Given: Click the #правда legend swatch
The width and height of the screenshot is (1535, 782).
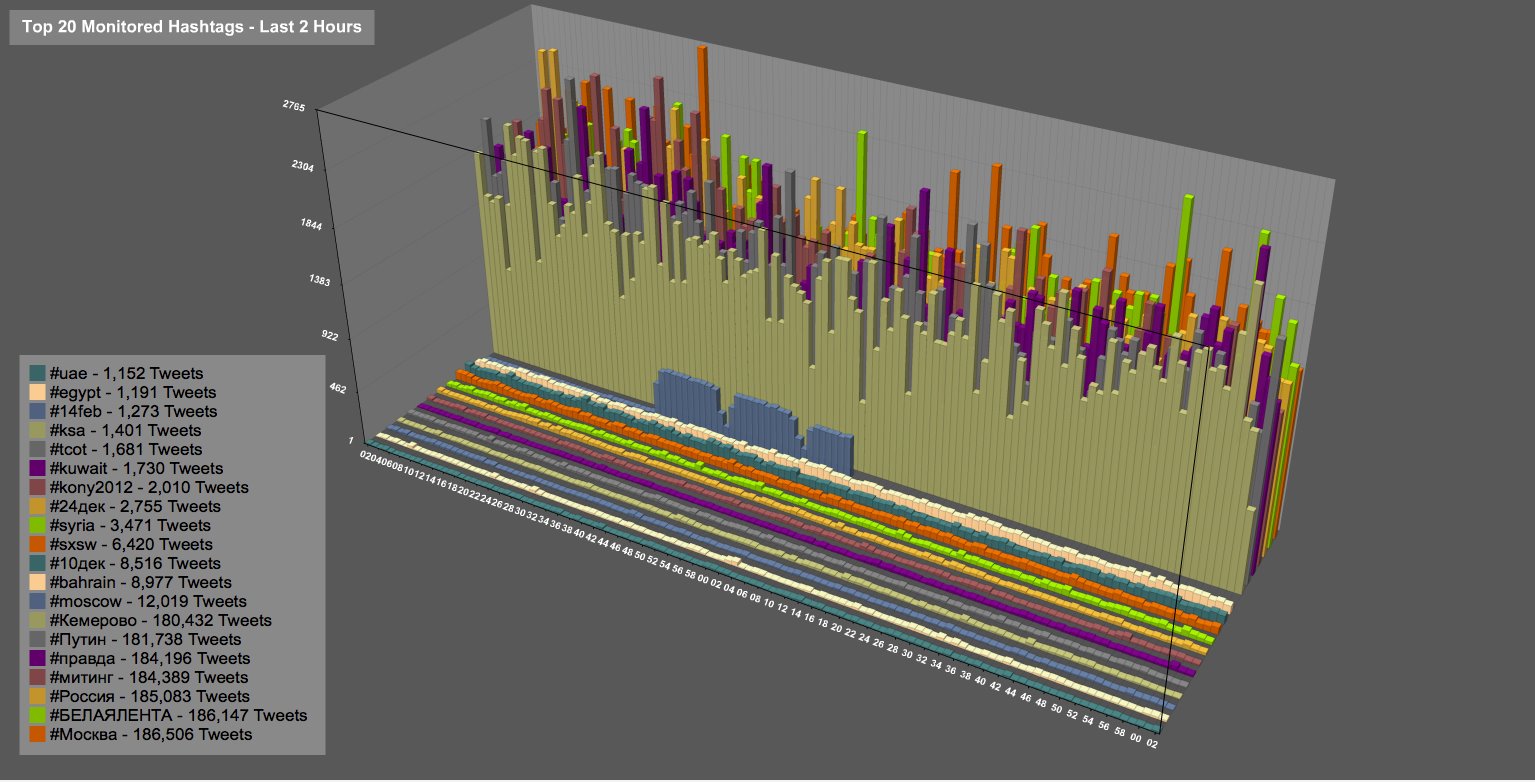Looking at the screenshot, I should [x=37, y=658].
